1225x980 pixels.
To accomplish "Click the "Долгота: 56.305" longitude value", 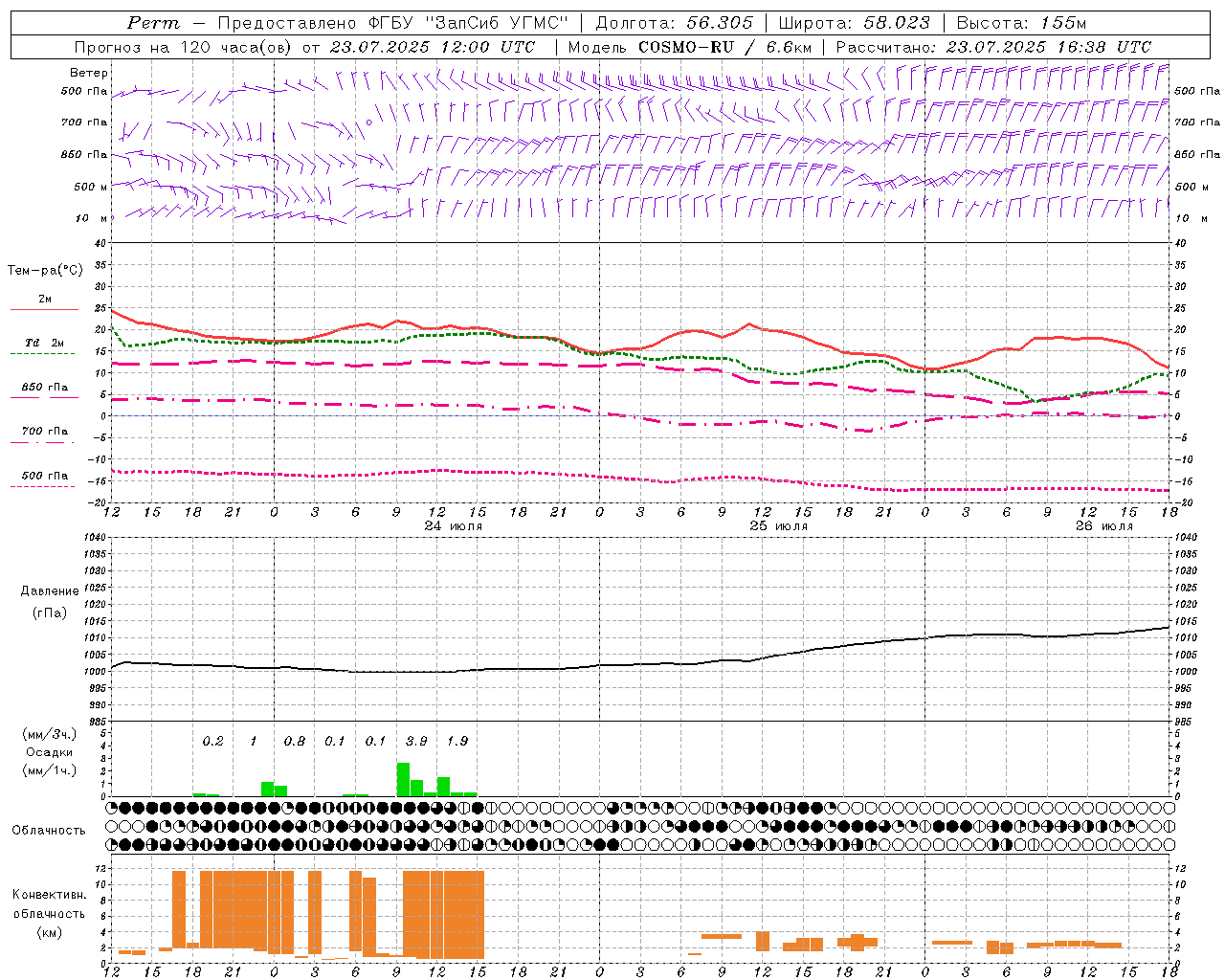I will (x=675, y=23).
